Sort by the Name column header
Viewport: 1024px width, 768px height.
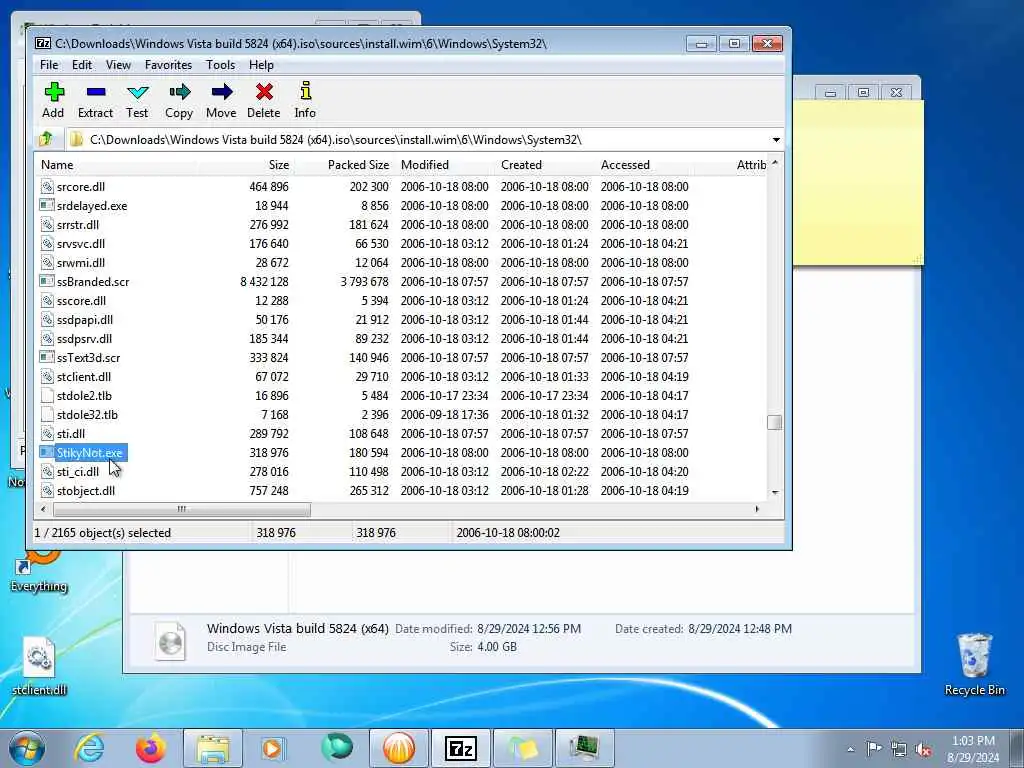(x=116, y=165)
